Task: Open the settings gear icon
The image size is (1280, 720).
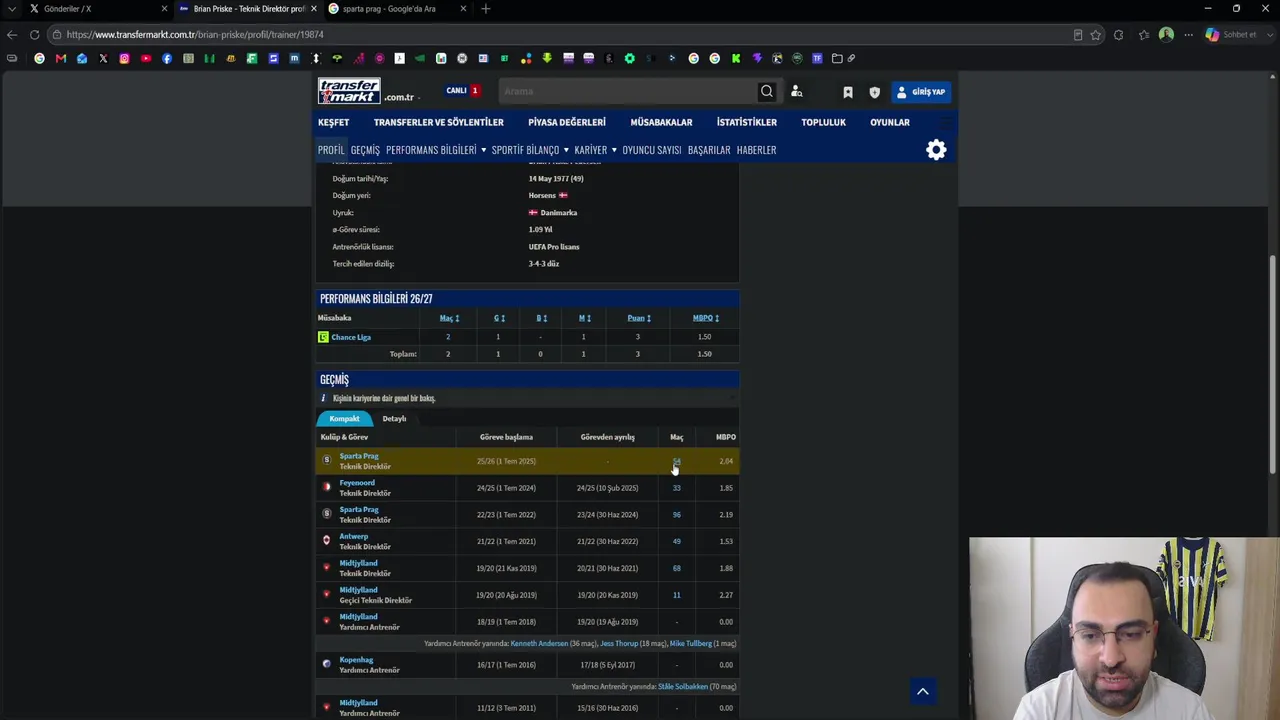Action: pos(936,150)
